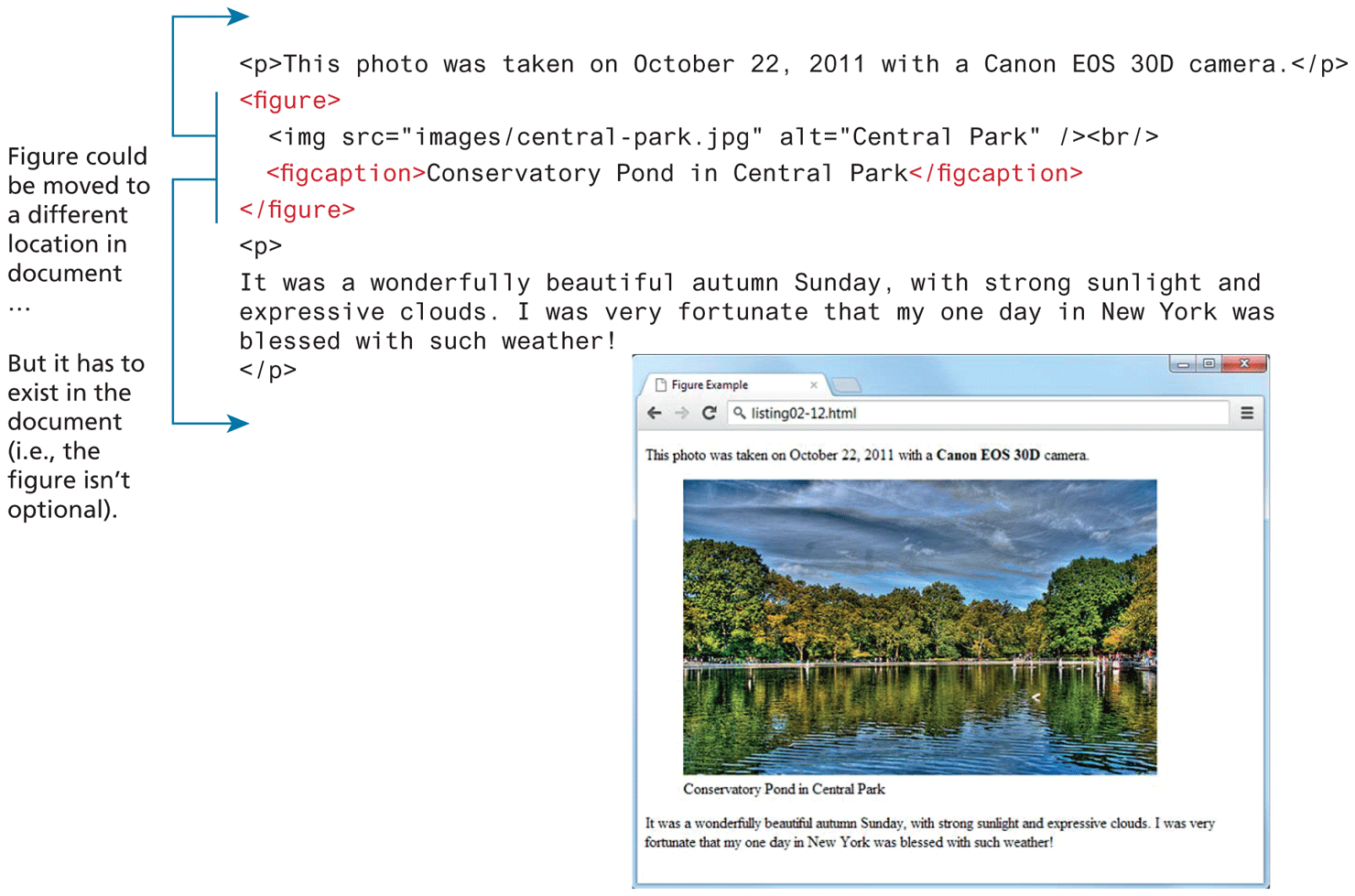Select the Figure Example tab

723,385
